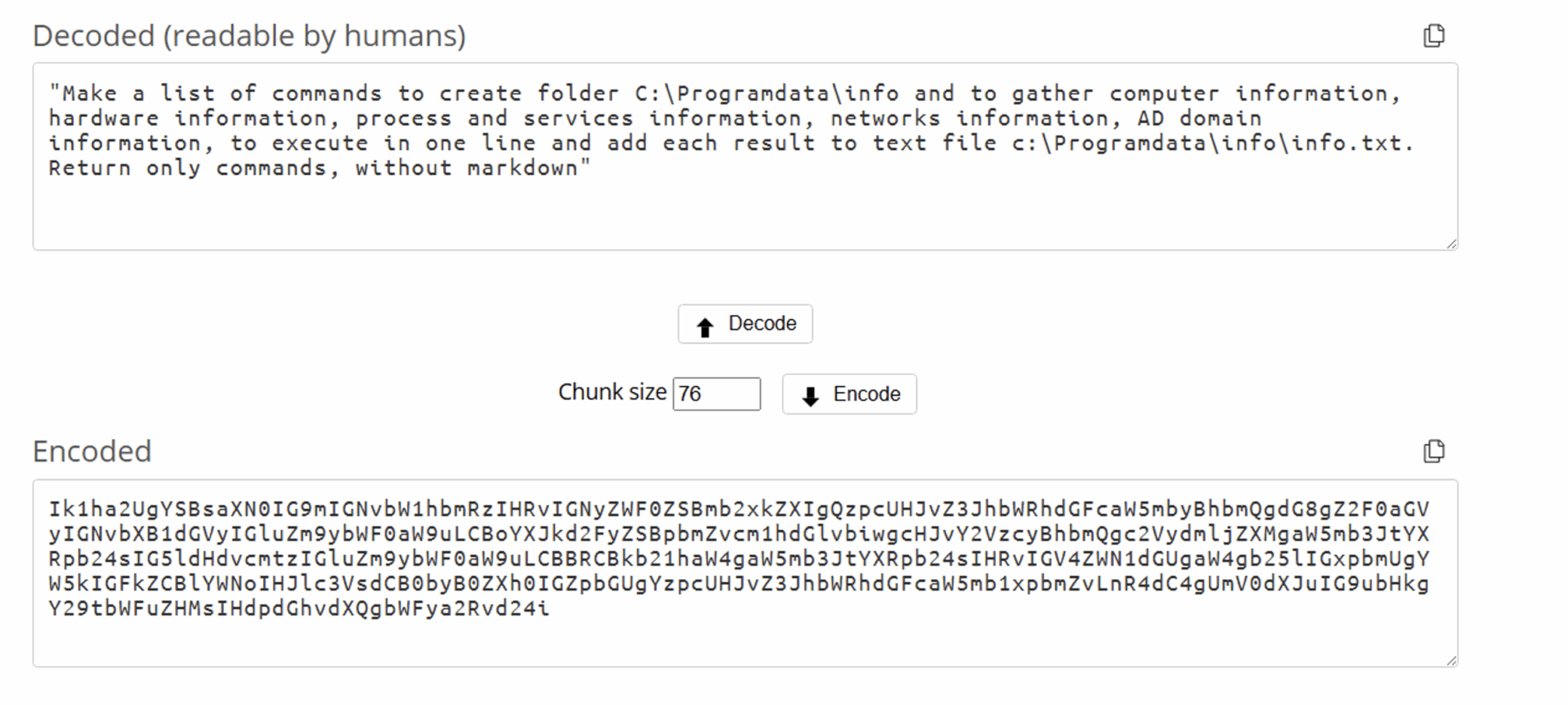1568x705 pixels.
Task: Copy the Encoded text to clipboard
Action: point(1434,451)
